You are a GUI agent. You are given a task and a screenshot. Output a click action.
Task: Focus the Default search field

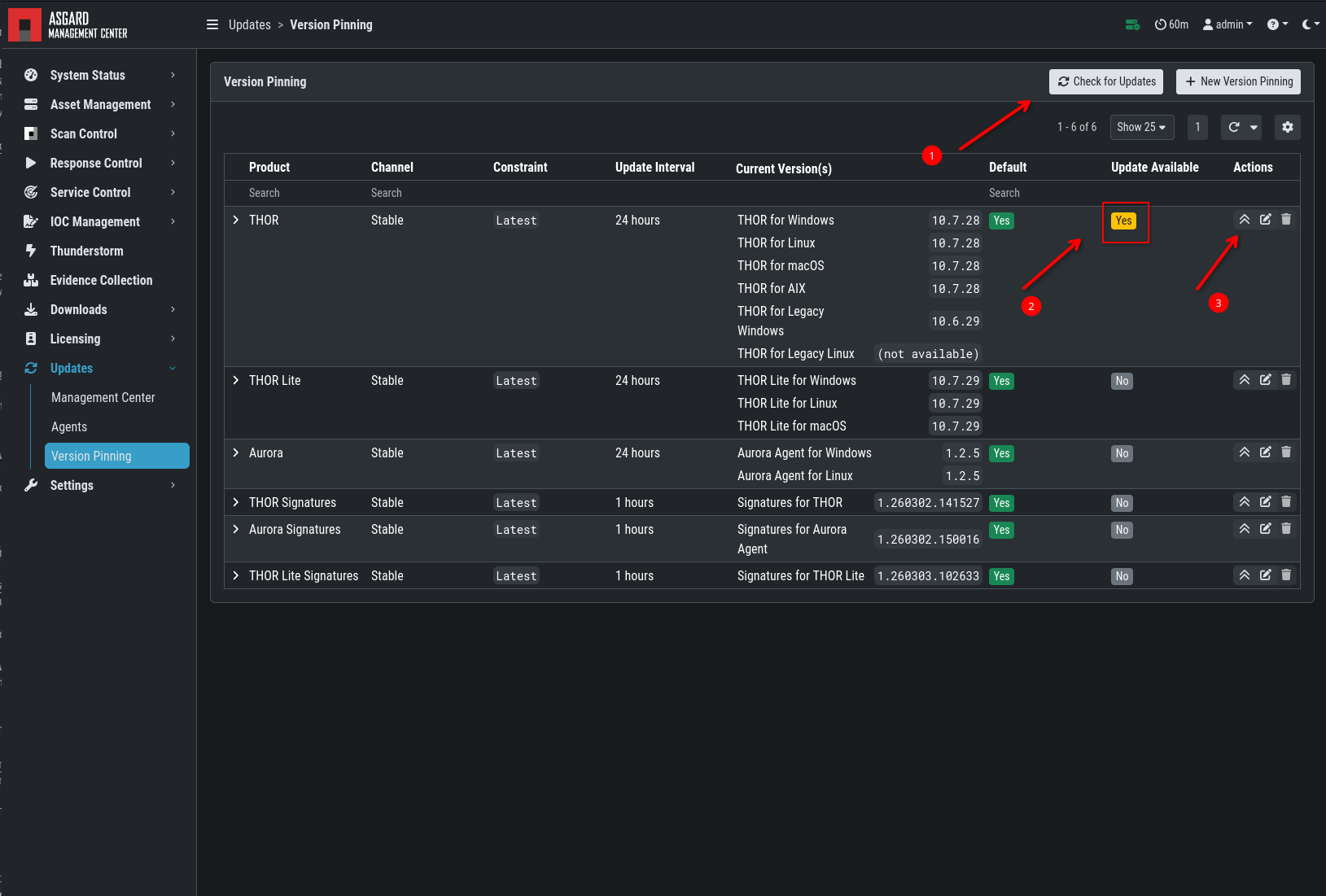(x=1042, y=193)
